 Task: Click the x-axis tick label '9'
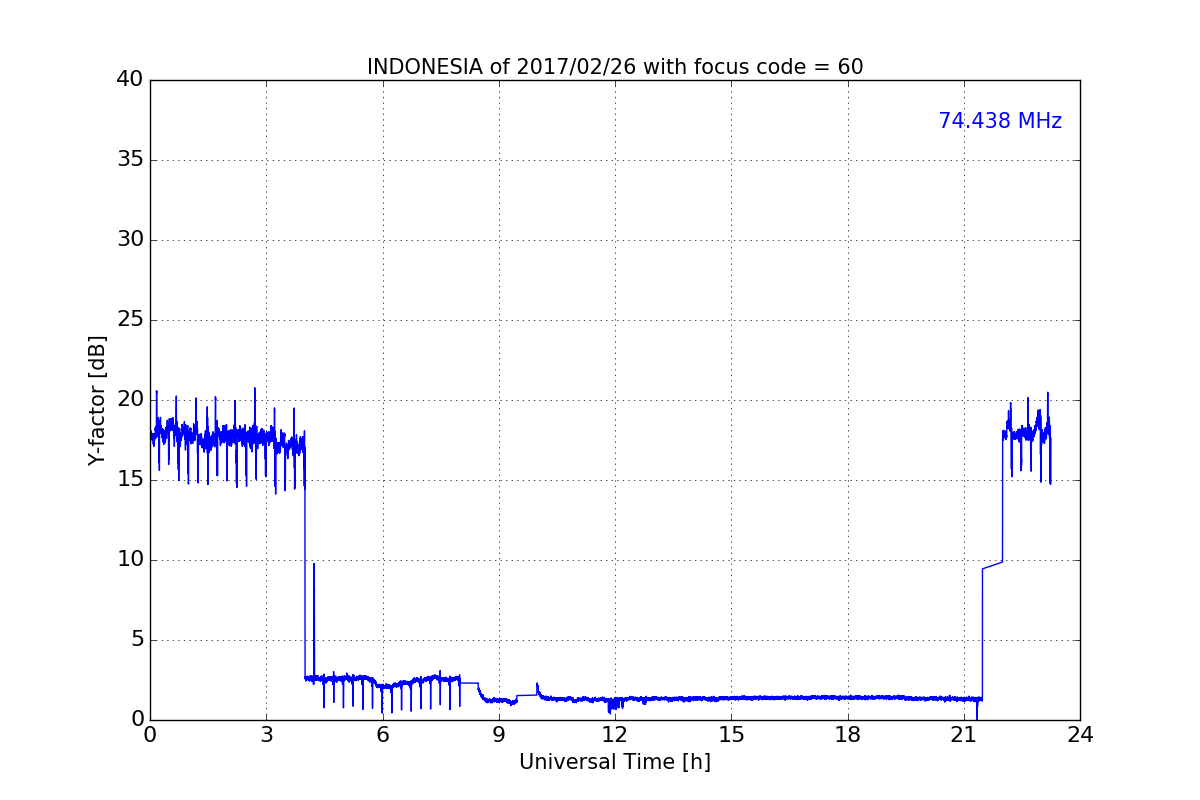pyautogui.click(x=499, y=735)
